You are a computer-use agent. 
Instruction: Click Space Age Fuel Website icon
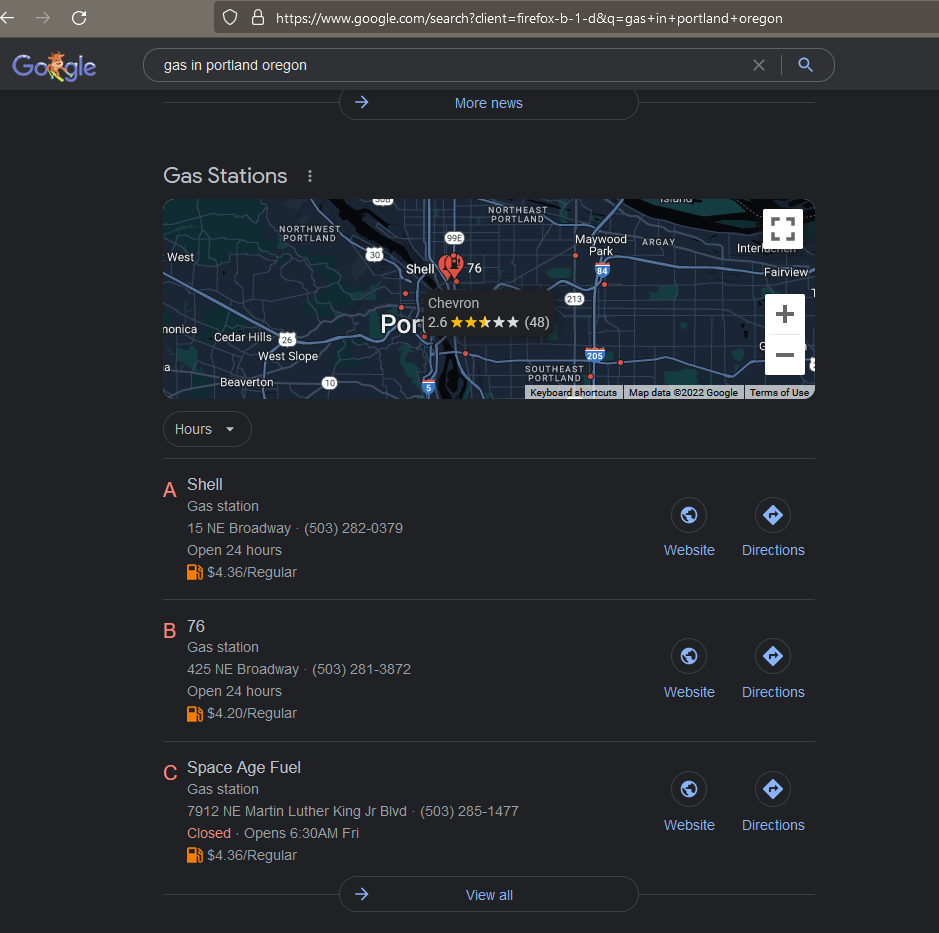point(689,789)
